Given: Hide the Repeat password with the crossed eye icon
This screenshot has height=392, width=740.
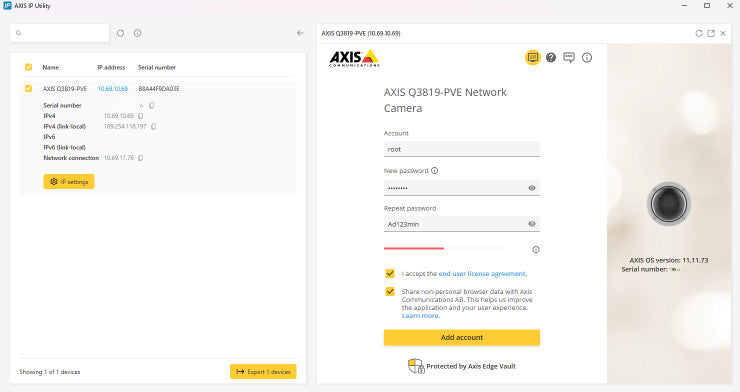Looking at the screenshot, I should coord(532,224).
